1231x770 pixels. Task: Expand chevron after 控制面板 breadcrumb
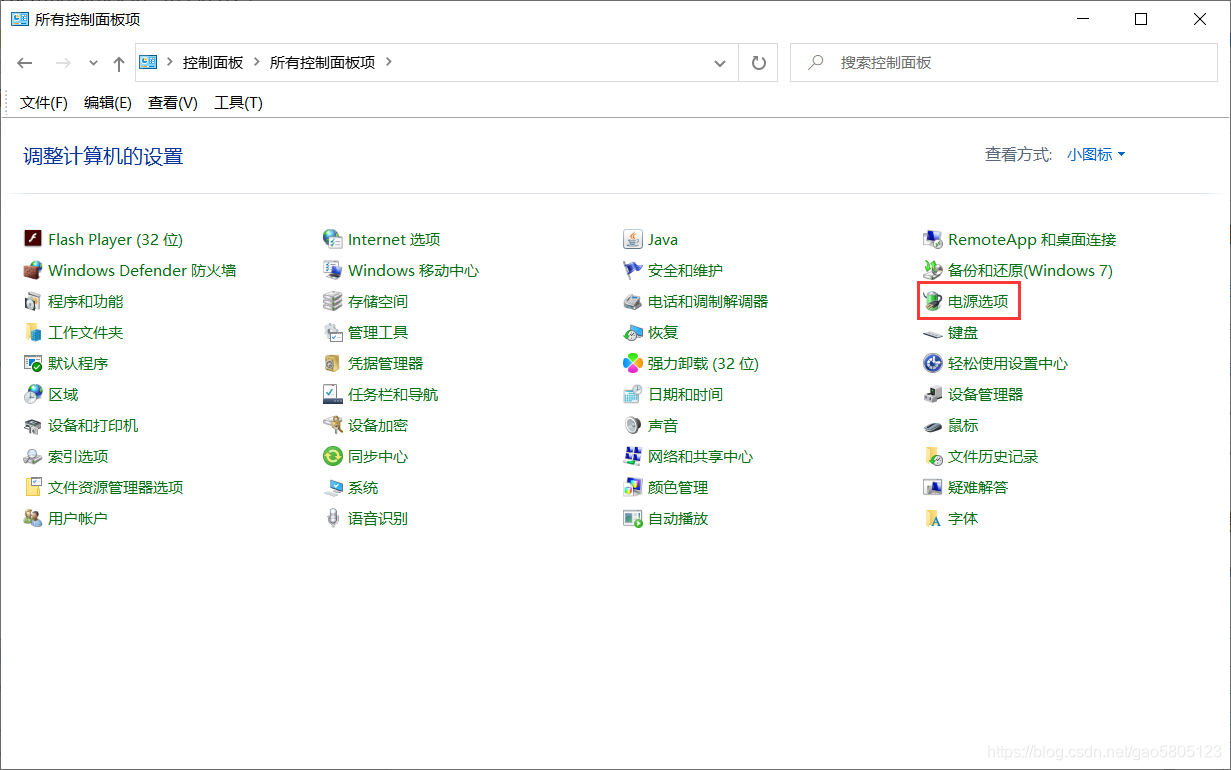coord(256,62)
